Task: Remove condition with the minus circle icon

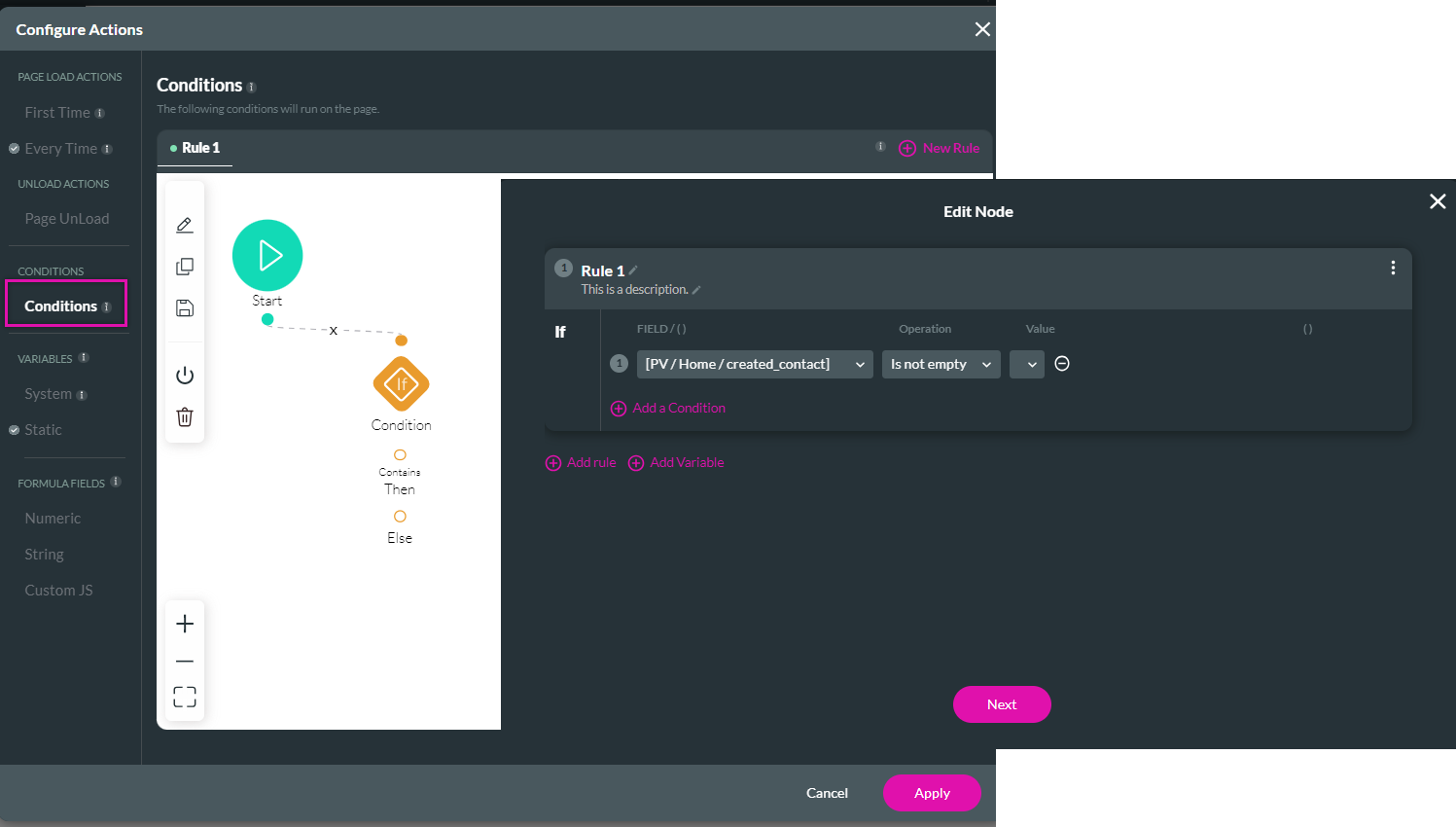Action: click(1062, 363)
